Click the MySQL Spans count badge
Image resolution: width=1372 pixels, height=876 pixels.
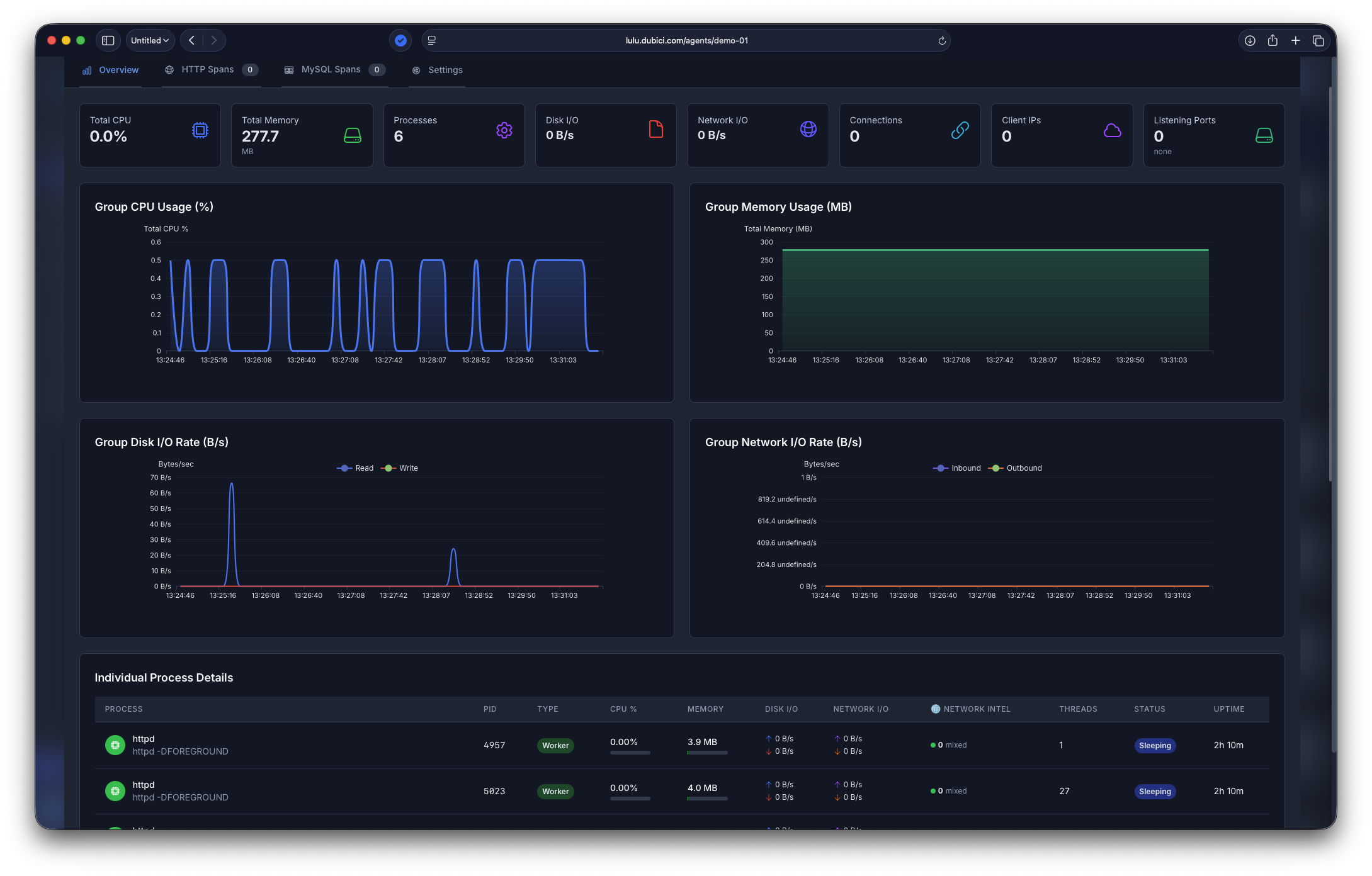(x=378, y=70)
